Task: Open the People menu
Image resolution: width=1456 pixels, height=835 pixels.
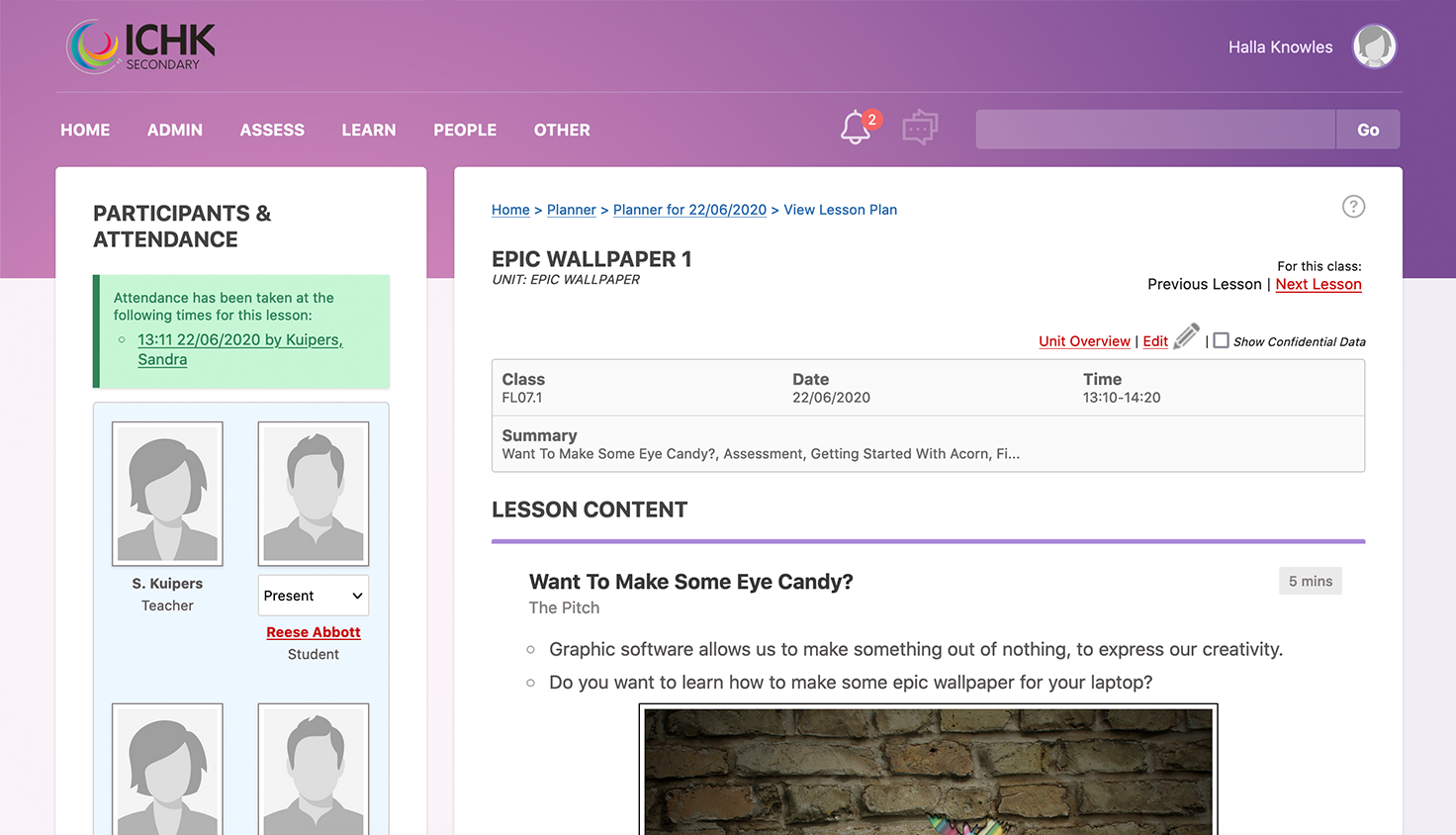Action: tap(465, 130)
